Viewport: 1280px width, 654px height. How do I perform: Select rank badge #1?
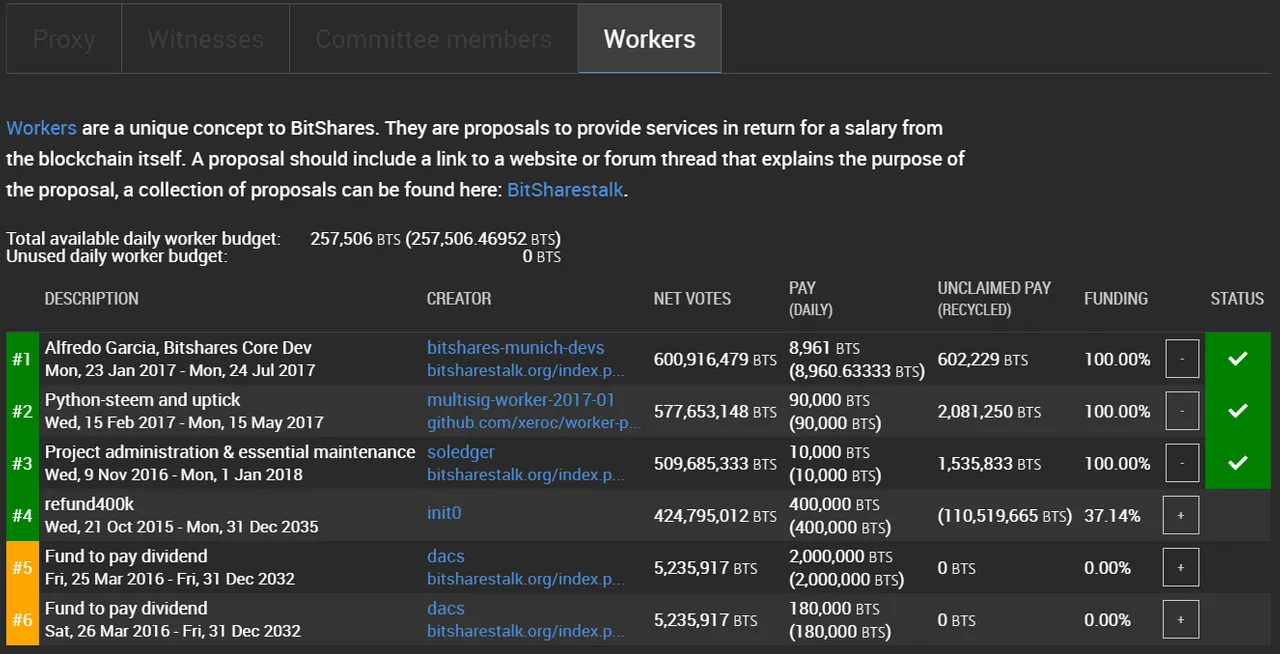coord(22,359)
